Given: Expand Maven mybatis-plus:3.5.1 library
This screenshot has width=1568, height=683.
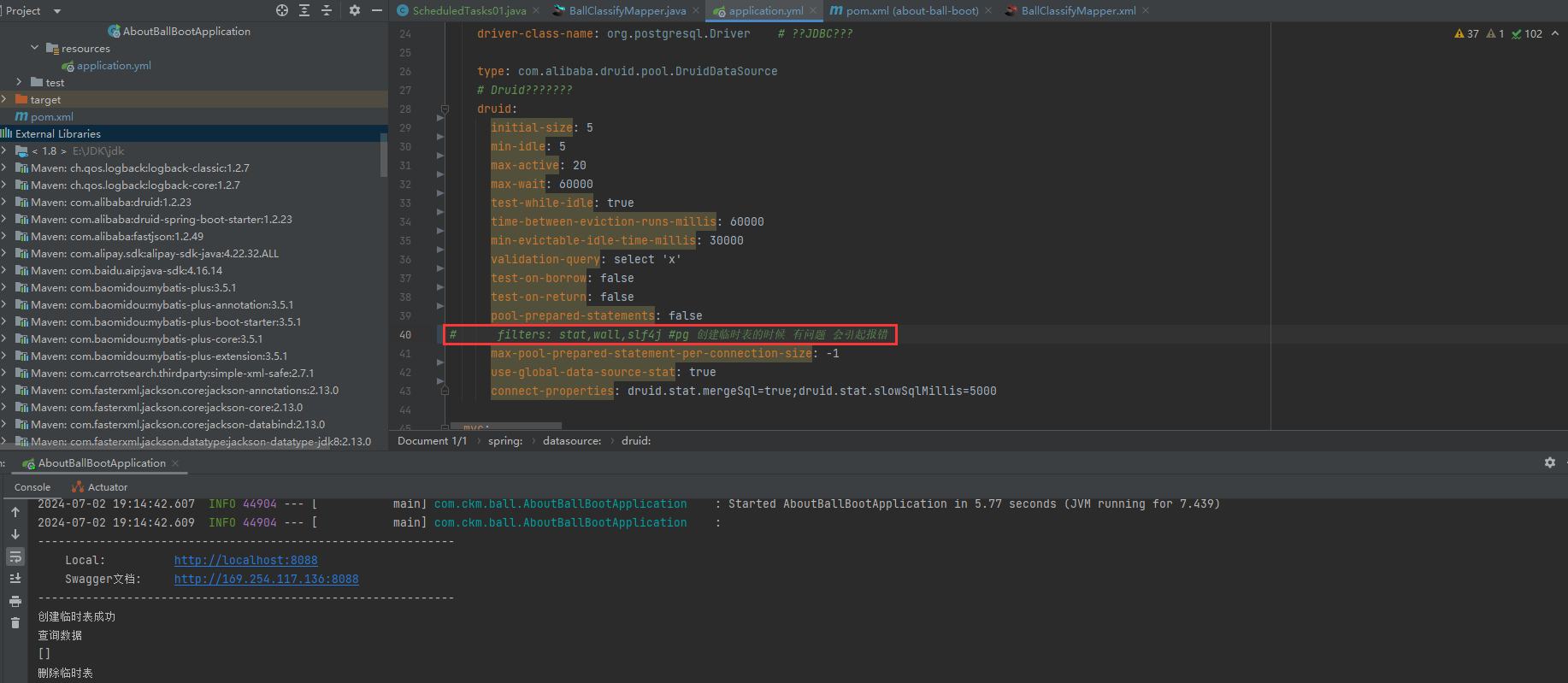Looking at the screenshot, I should [x=4, y=287].
